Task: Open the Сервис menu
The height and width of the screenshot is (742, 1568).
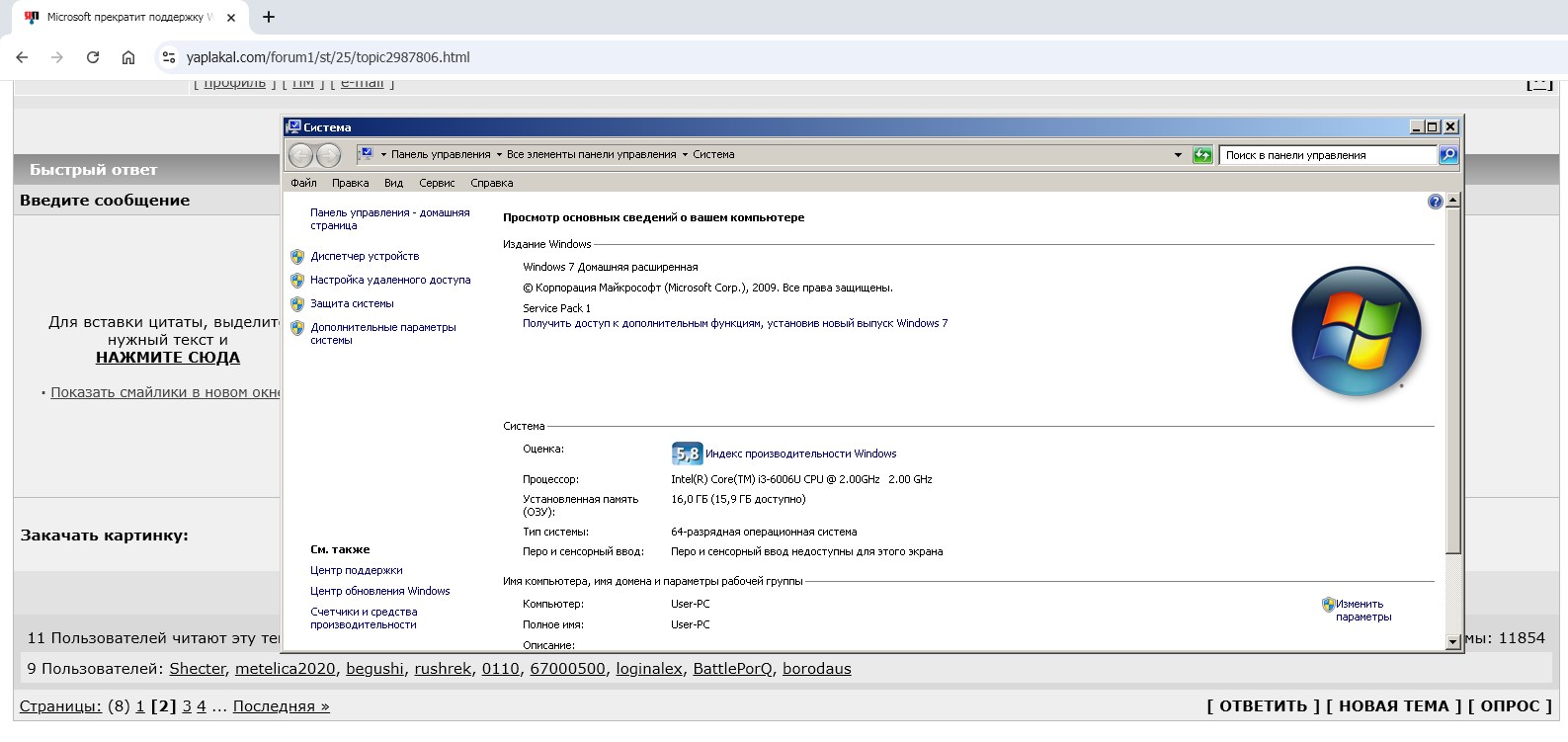Action: click(x=437, y=183)
